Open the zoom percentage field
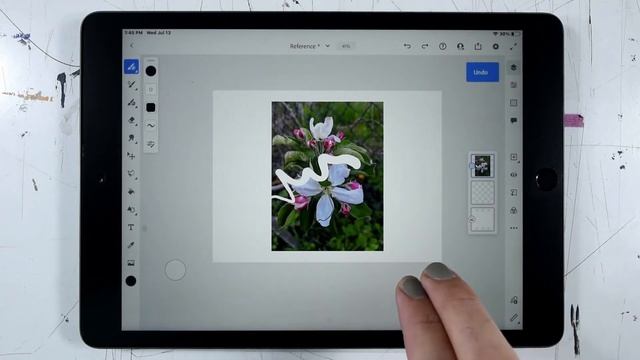The height and width of the screenshot is (360, 640). pyautogui.click(x=346, y=46)
